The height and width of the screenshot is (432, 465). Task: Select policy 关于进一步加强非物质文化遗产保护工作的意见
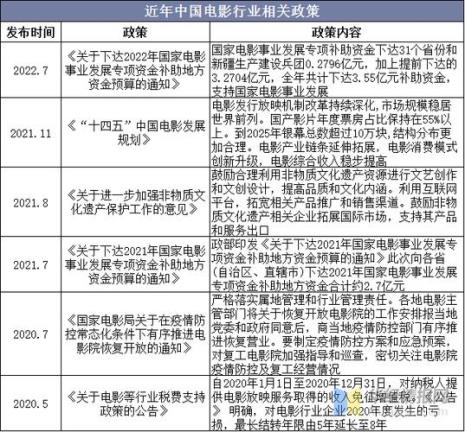point(135,202)
